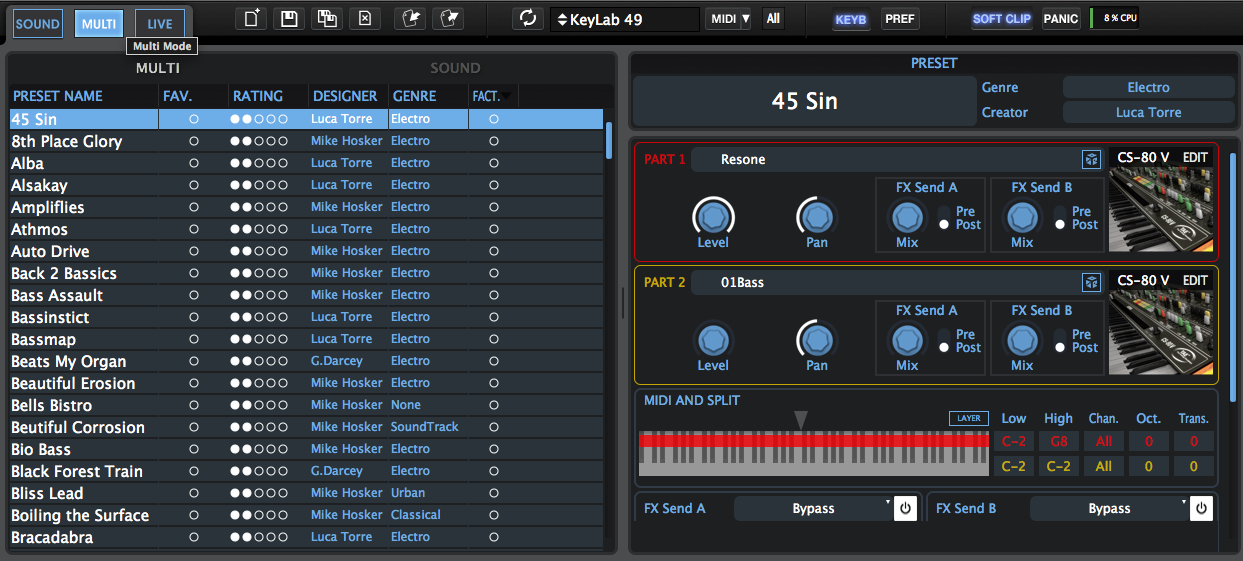Toggle factory flag for 45 Sin
1243x561 pixels.
pos(493,119)
